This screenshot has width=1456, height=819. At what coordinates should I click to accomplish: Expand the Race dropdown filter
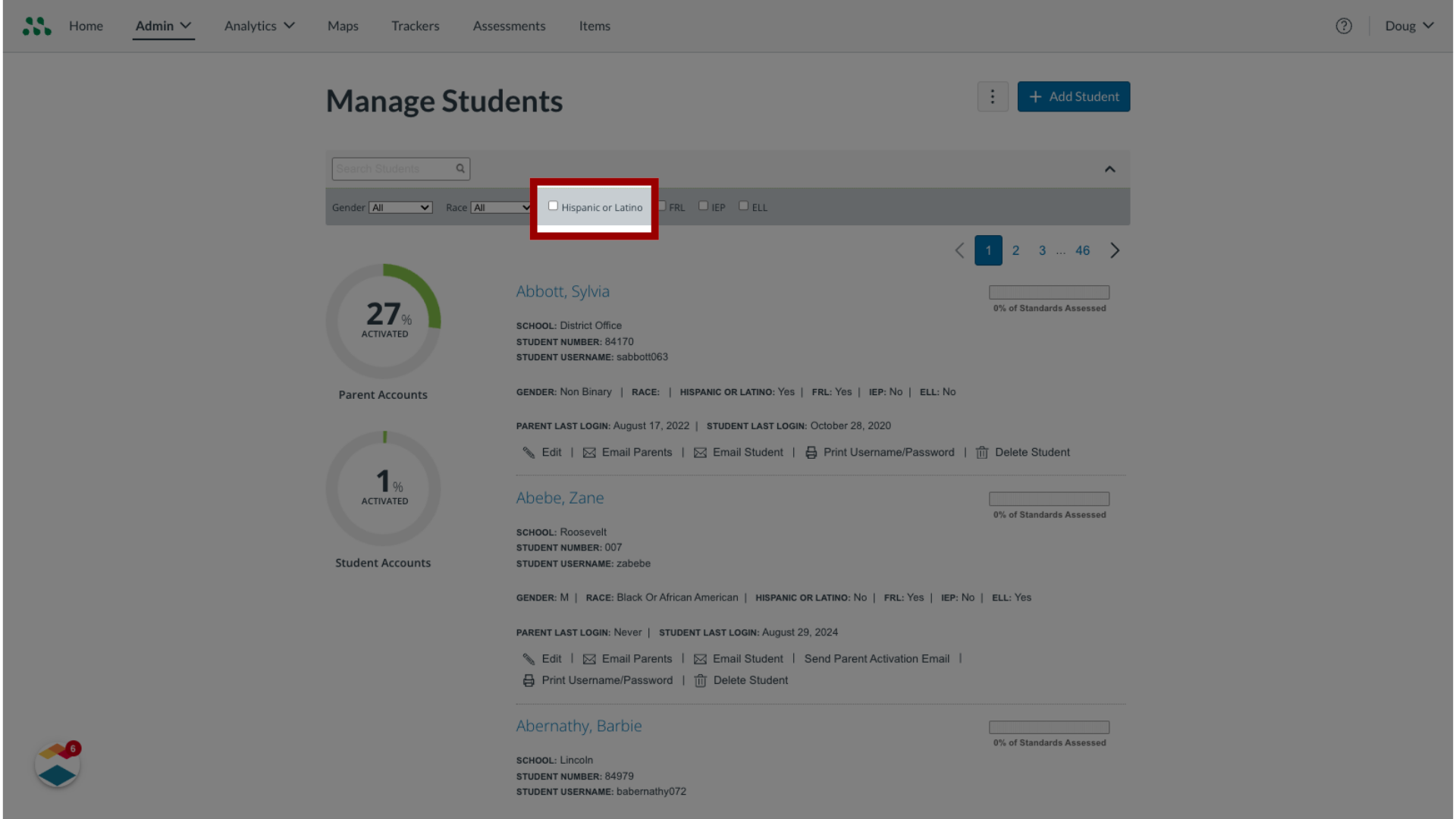[x=501, y=207]
